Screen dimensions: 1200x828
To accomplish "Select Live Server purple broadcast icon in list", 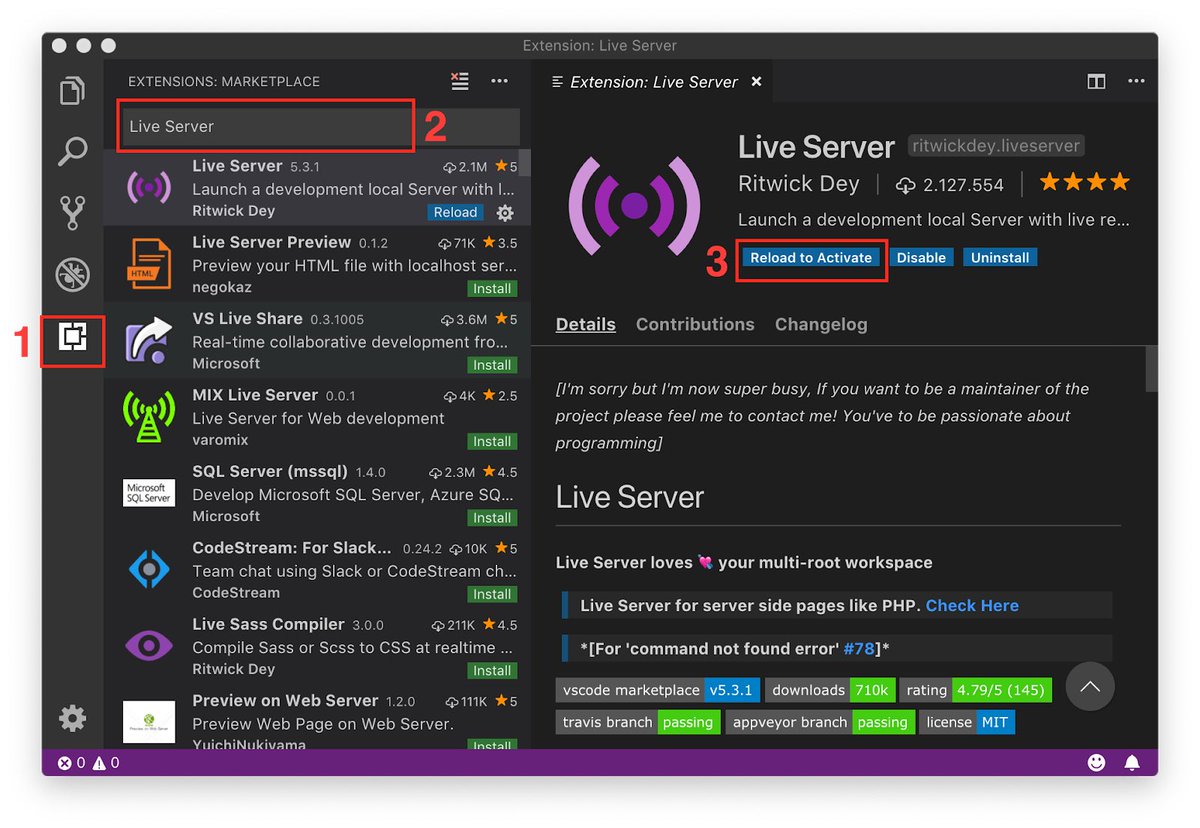I will tap(149, 187).
